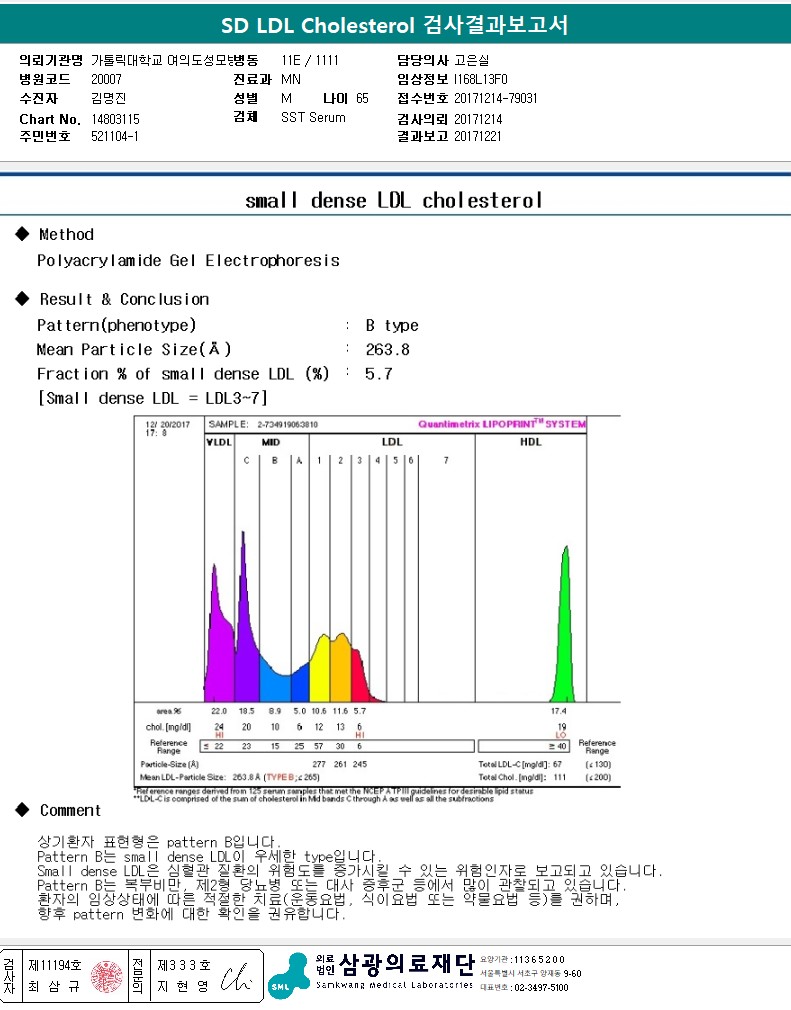This screenshot has height=1010, width=791.
Task: Click the red round seal stamp beside 최삼규
Action: [x=106, y=977]
